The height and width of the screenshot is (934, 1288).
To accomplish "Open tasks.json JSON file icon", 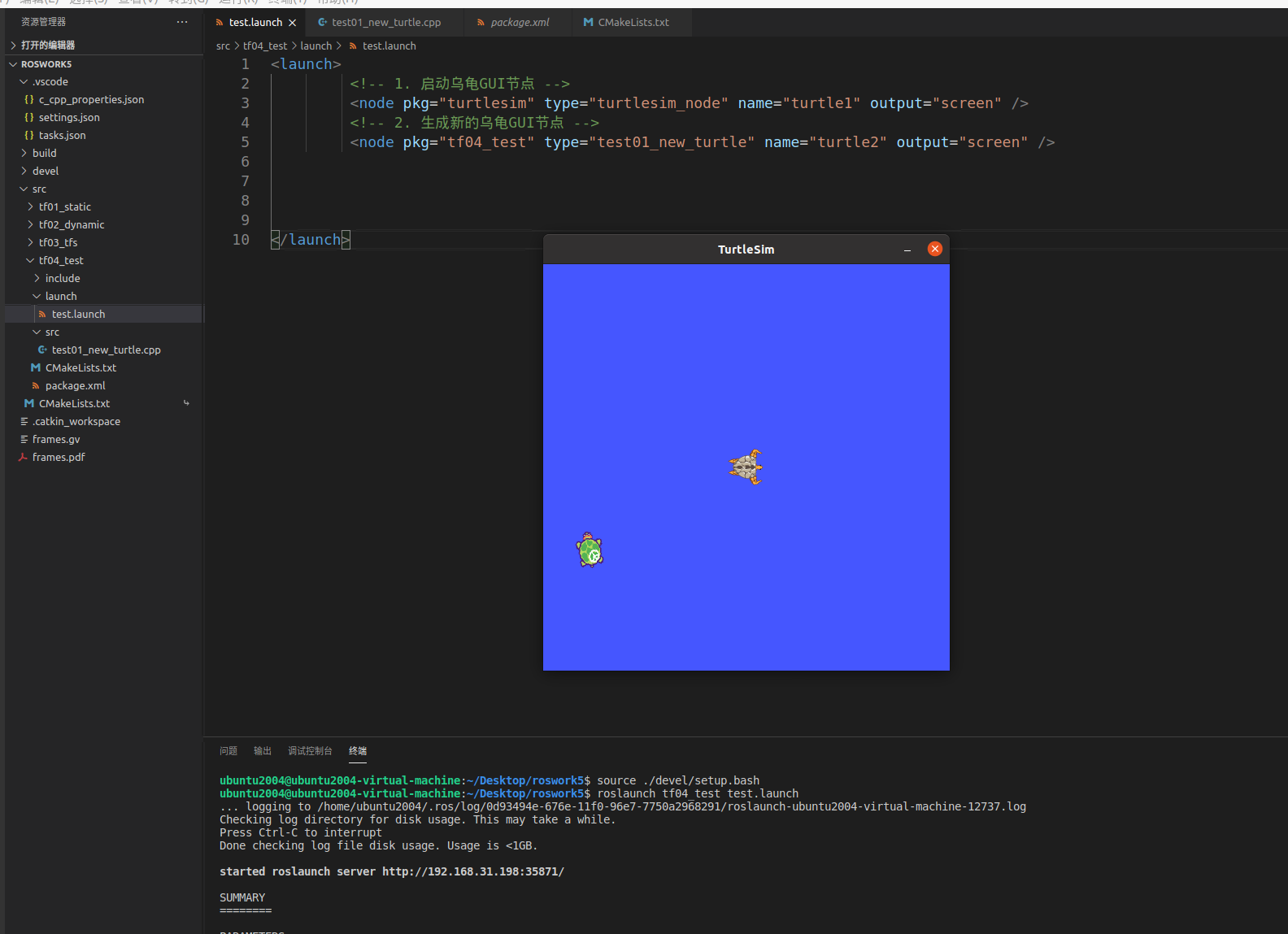I will tap(29, 135).
